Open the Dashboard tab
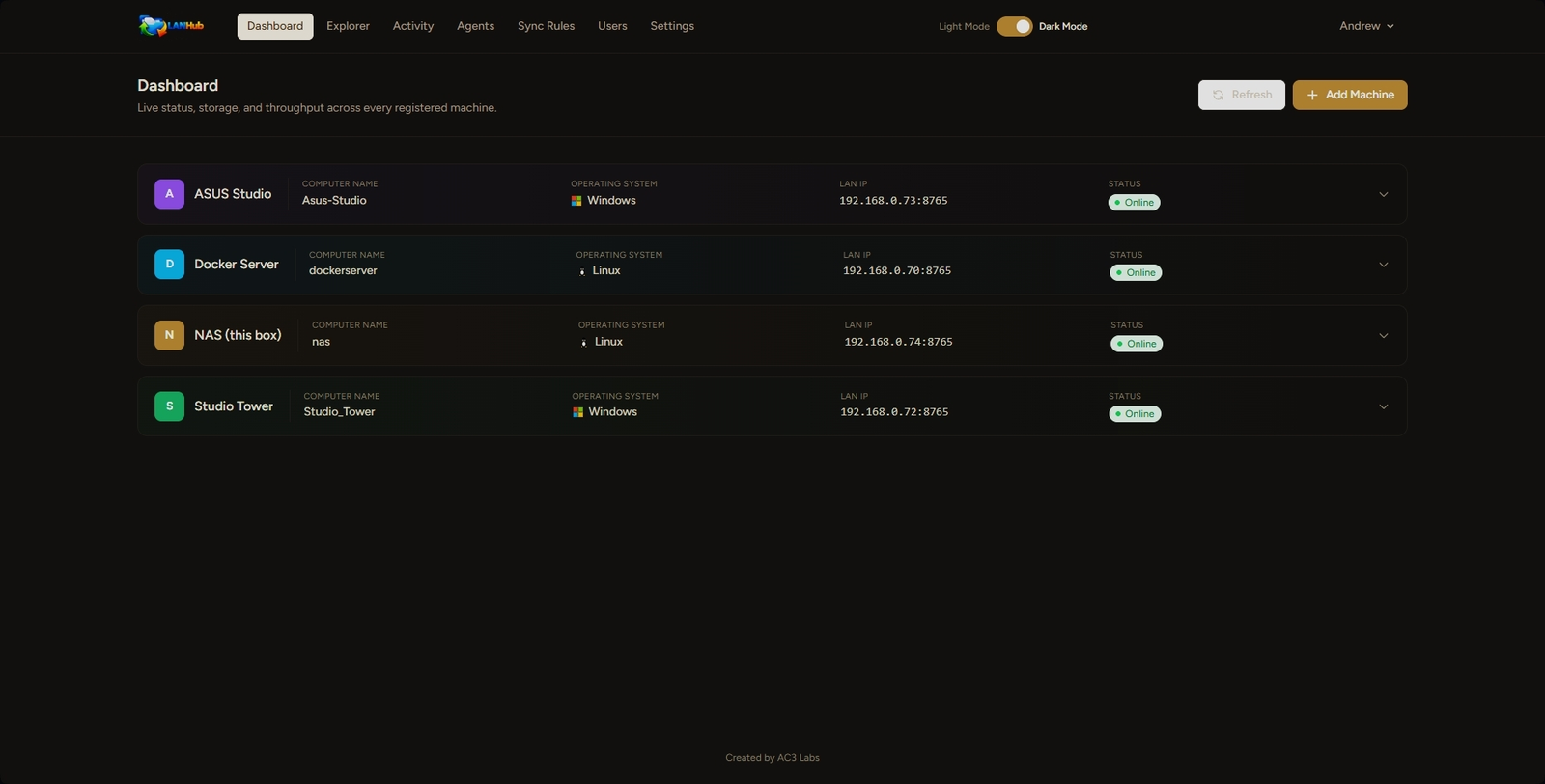 tap(275, 26)
